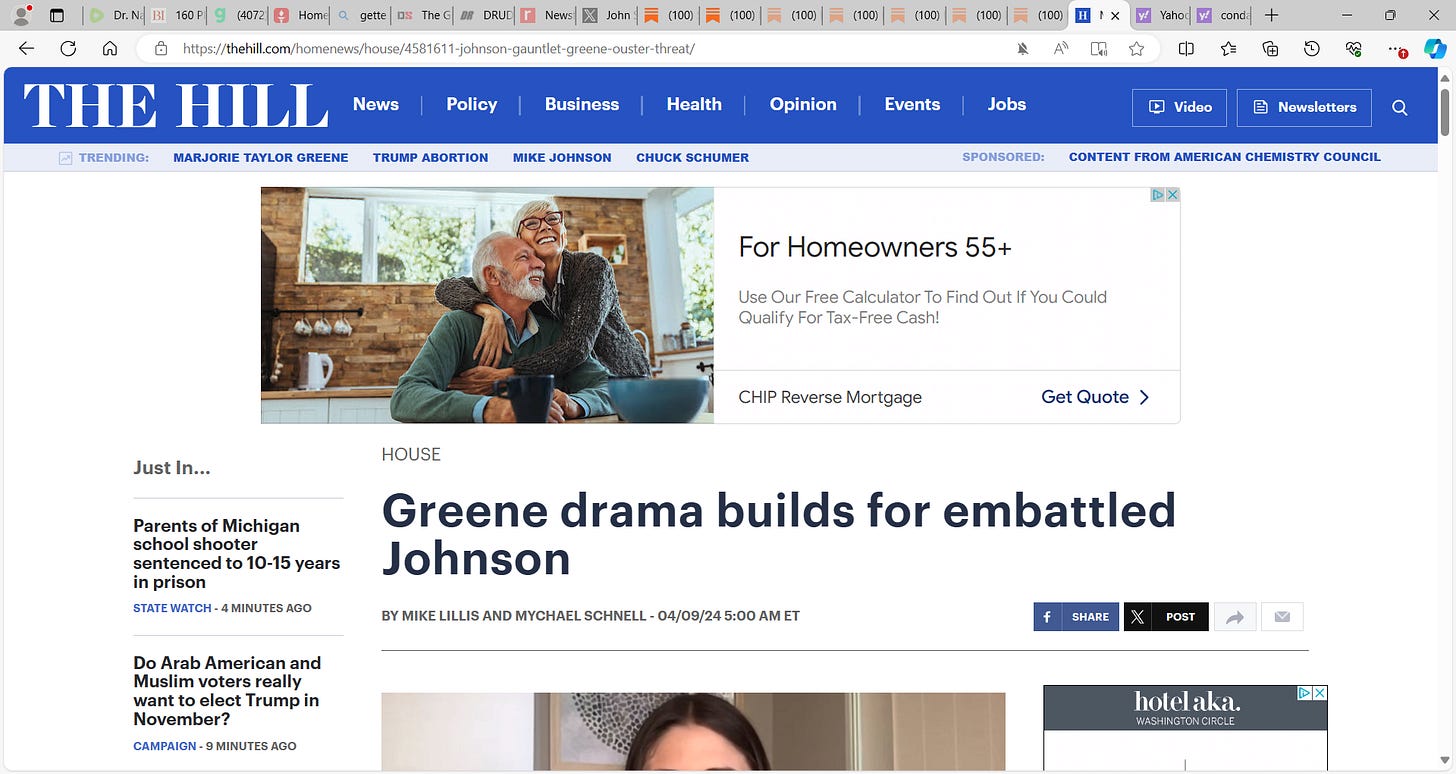Switch to the John X browser tab

click(x=608, y=15)
